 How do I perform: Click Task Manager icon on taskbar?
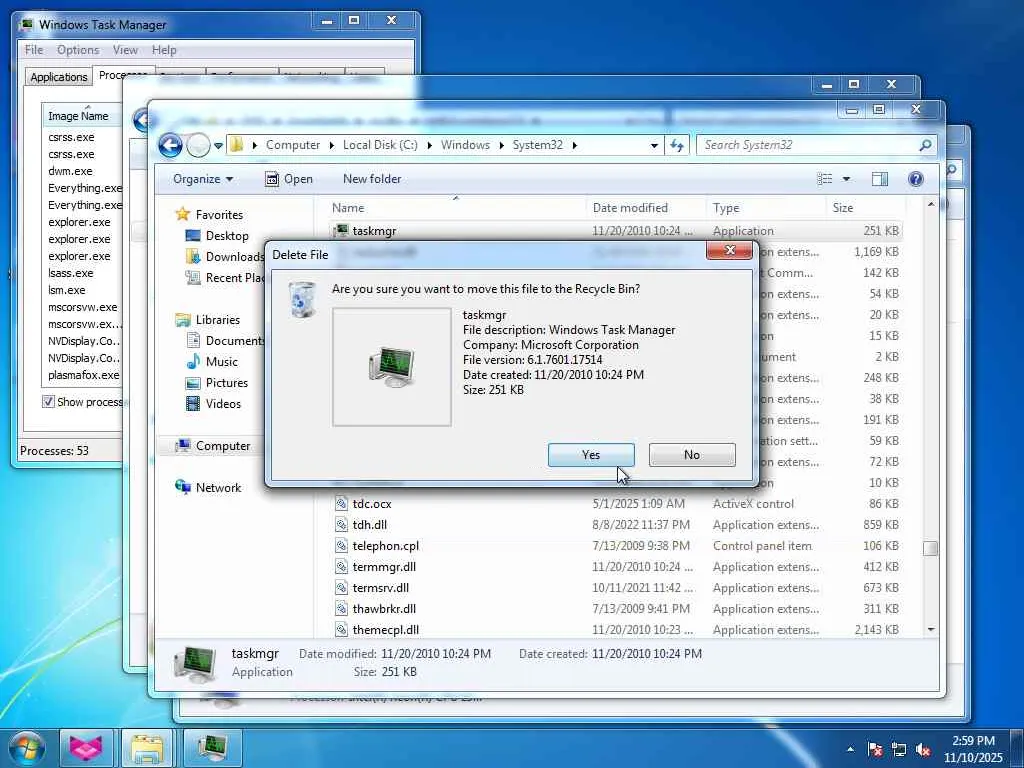coord(212,748)
